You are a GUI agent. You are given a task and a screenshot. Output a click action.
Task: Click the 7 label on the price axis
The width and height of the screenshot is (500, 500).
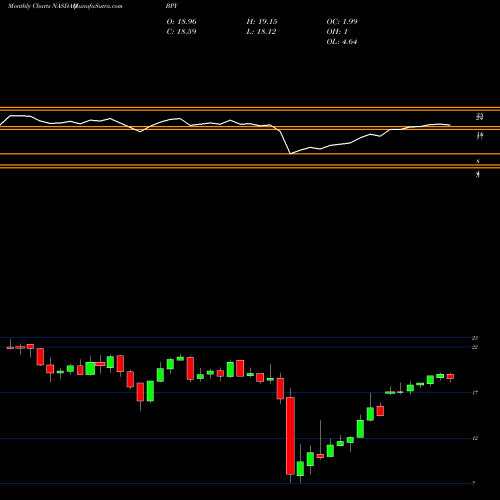point(474,483)
